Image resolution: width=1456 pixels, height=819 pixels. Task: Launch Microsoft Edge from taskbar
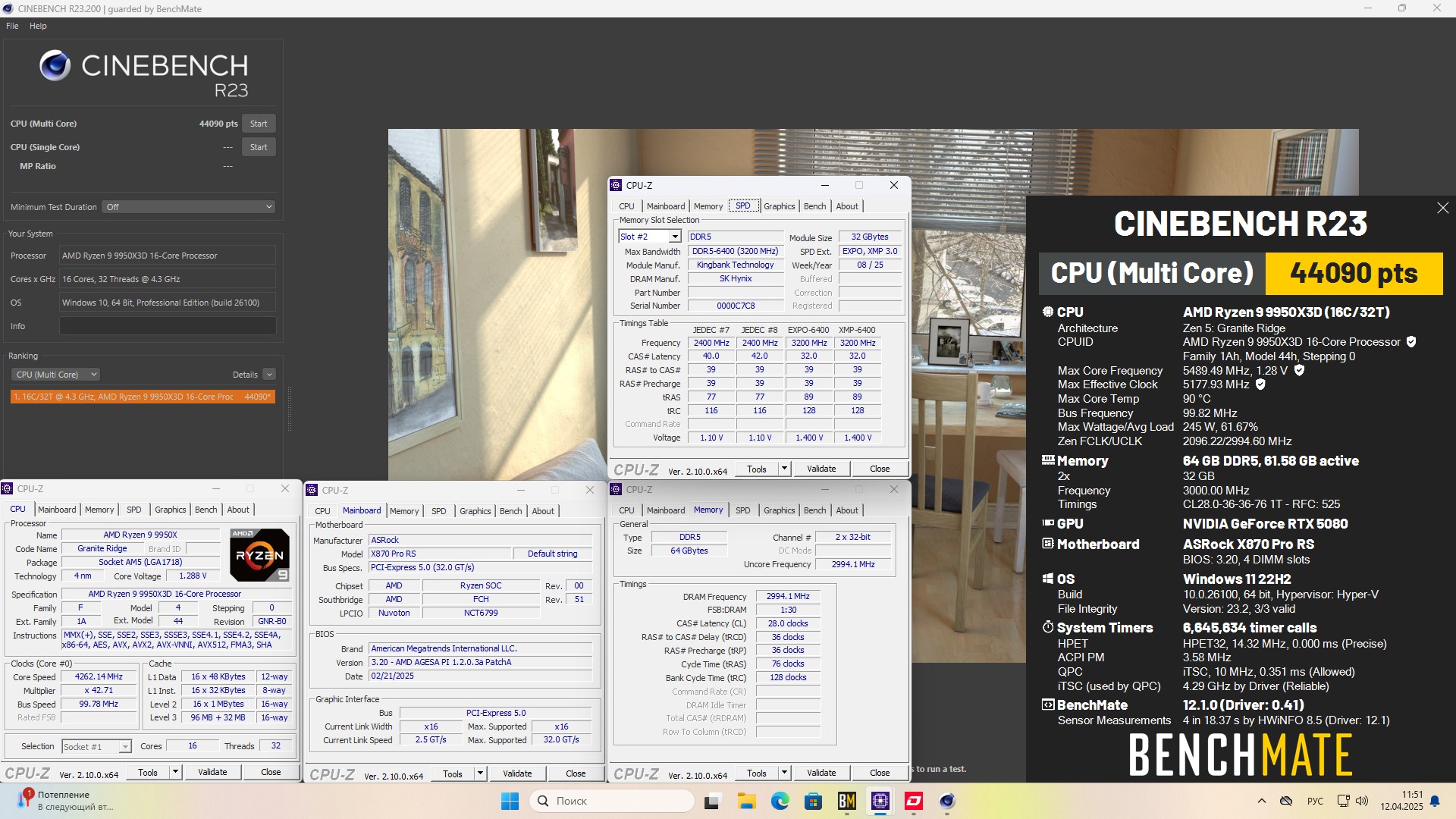780,801
